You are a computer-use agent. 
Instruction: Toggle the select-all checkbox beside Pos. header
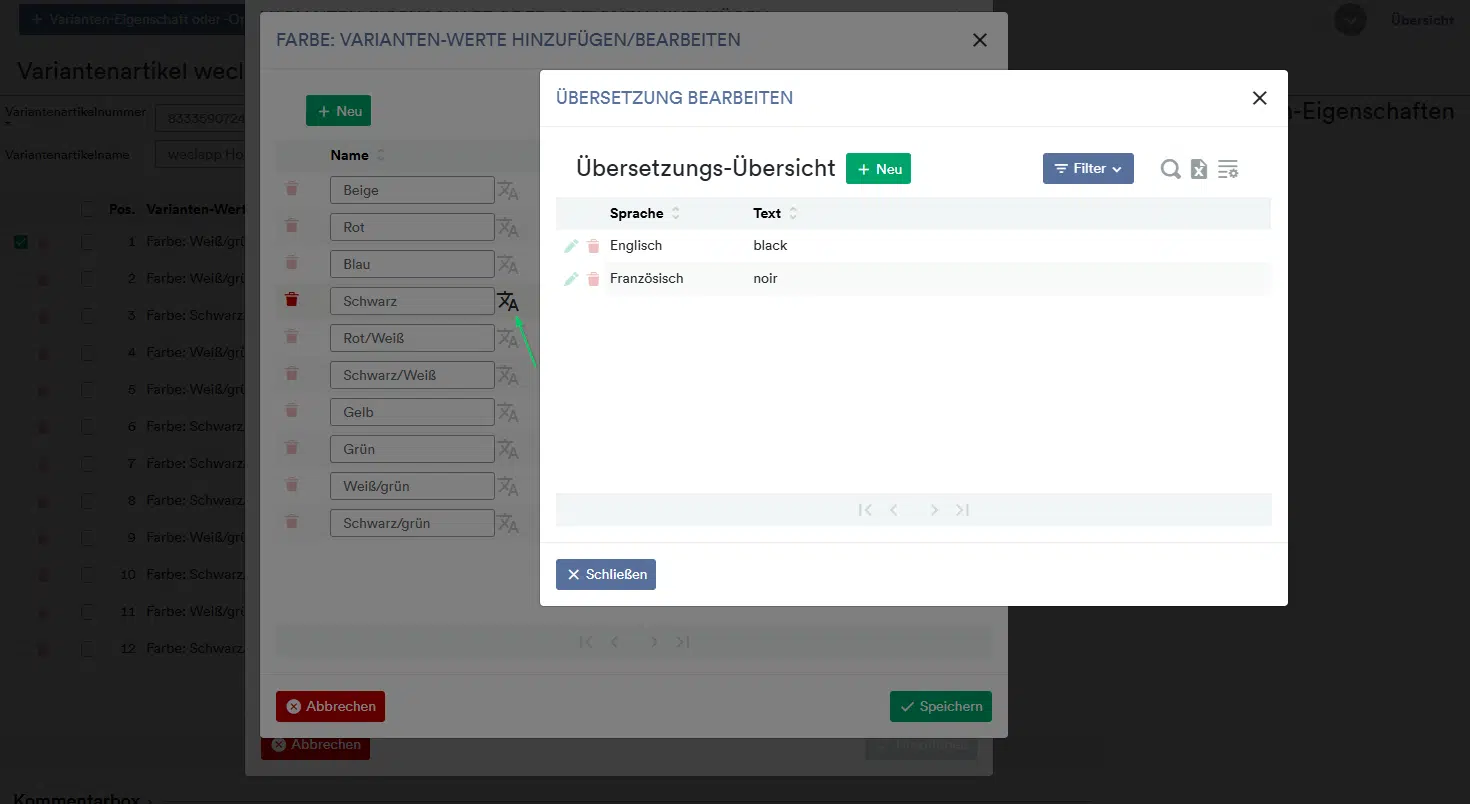pyautogui.click(x=90, y=209)
